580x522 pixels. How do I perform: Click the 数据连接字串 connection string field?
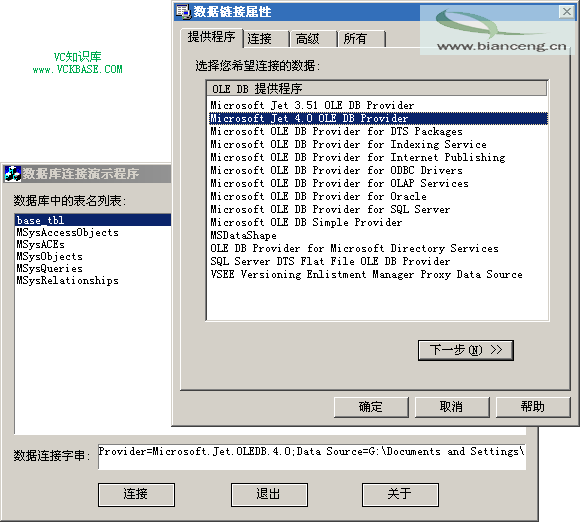pos(312,457)
